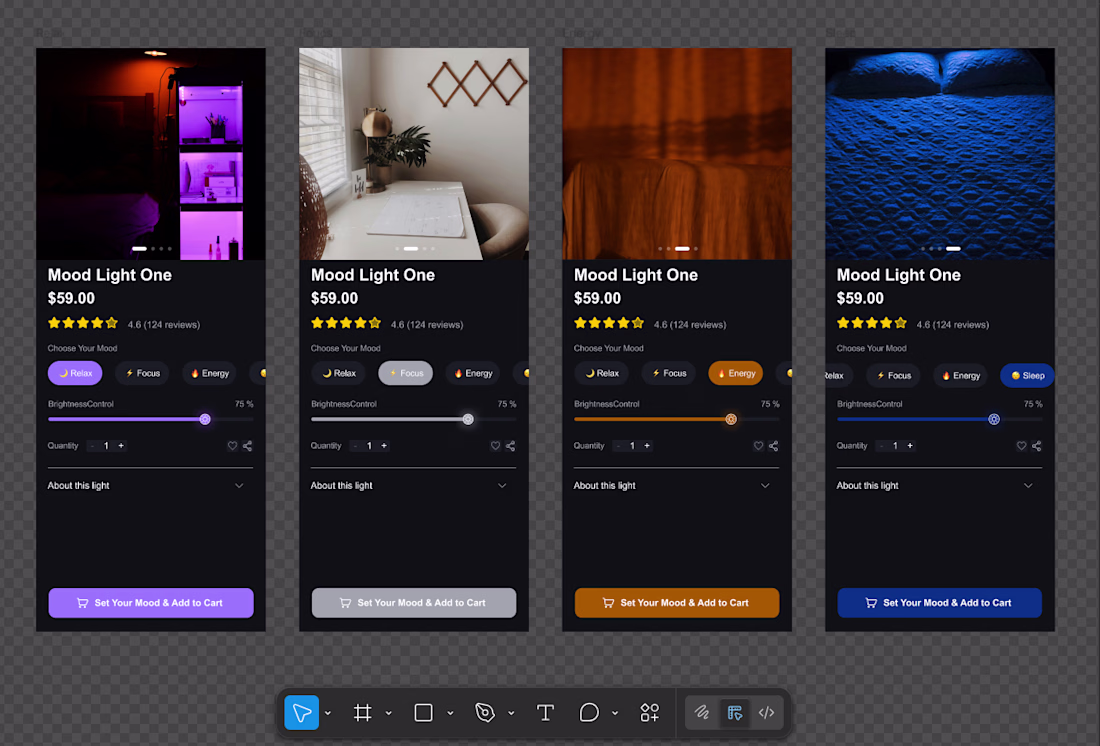Decrease quantity with minus in blue card
This screenshot has width=1100, height=746.
tap(881, 446)
